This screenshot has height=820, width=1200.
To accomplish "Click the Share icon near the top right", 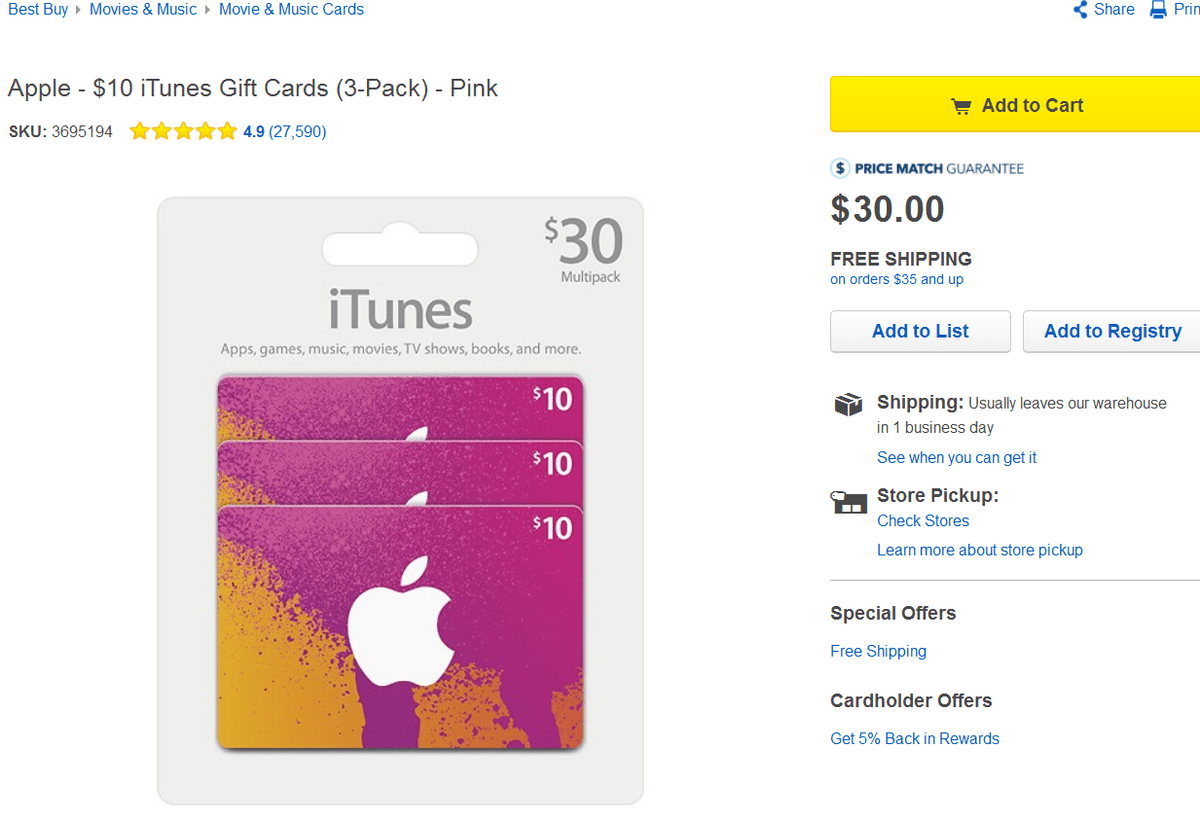I will [1080, 9].
